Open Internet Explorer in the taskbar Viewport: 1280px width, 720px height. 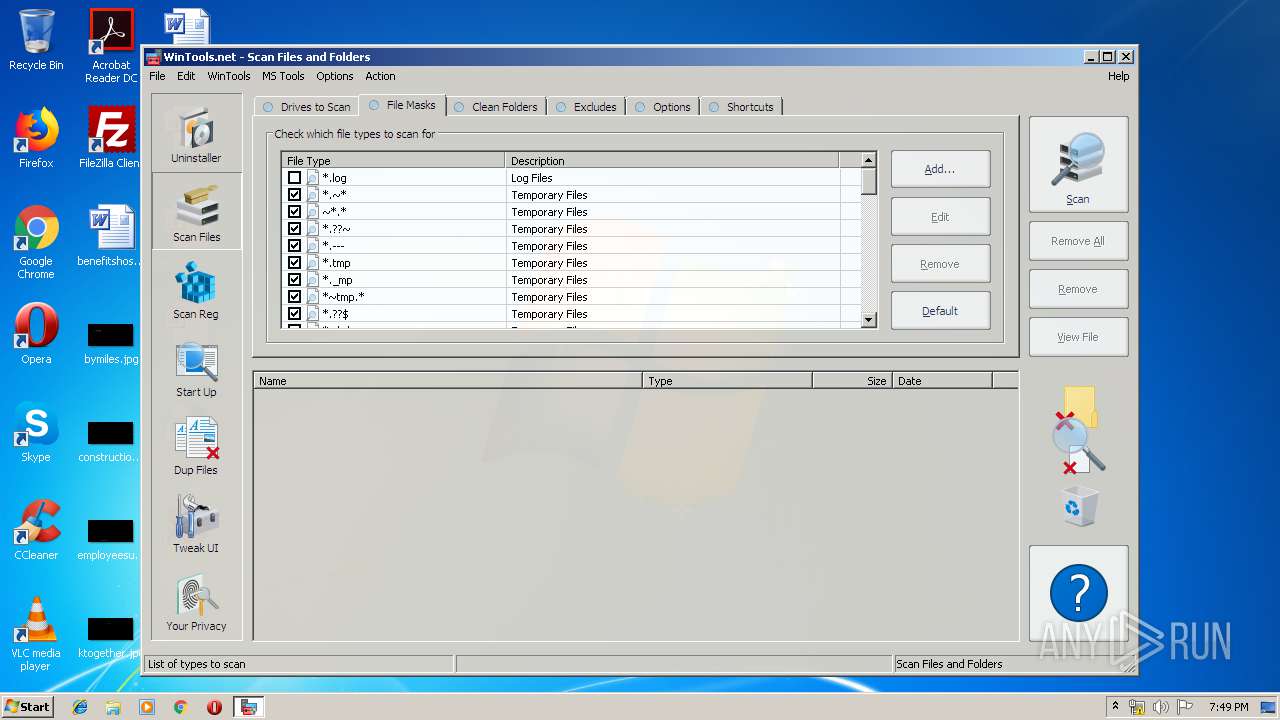pyautogui.click(x=80, y=707)
